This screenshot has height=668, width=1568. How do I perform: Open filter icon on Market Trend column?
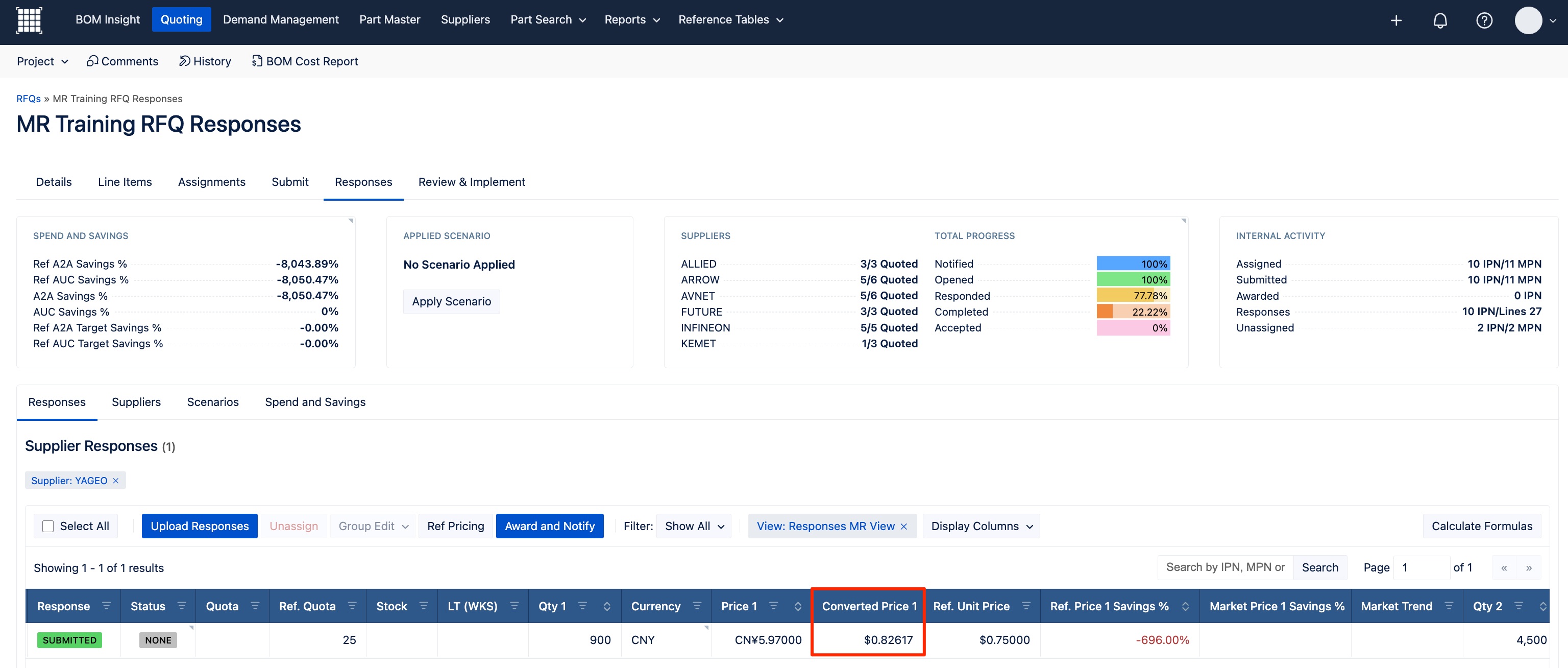[1449, 606]
